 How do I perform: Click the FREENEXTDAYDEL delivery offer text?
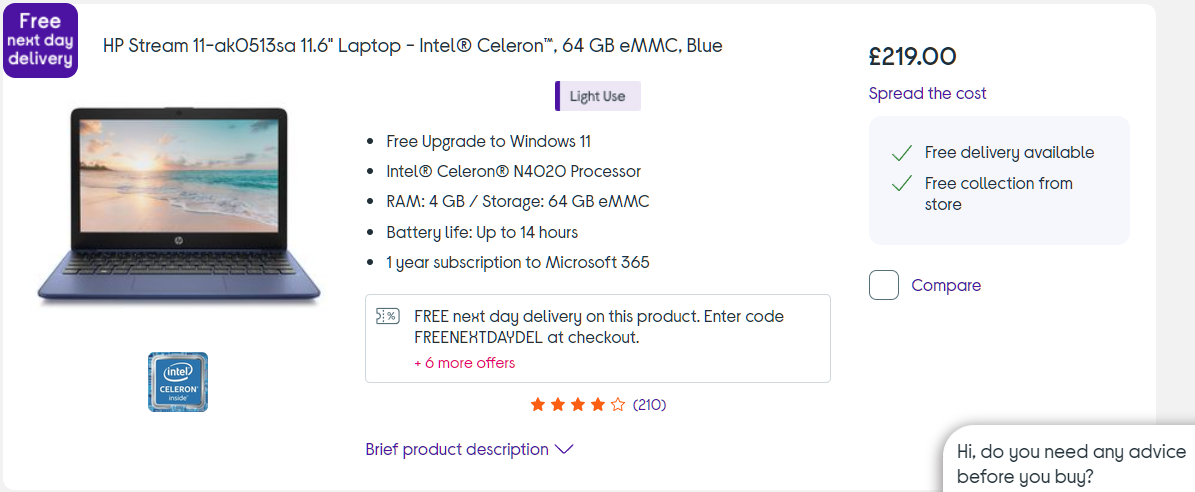click(x=598, y=327)
